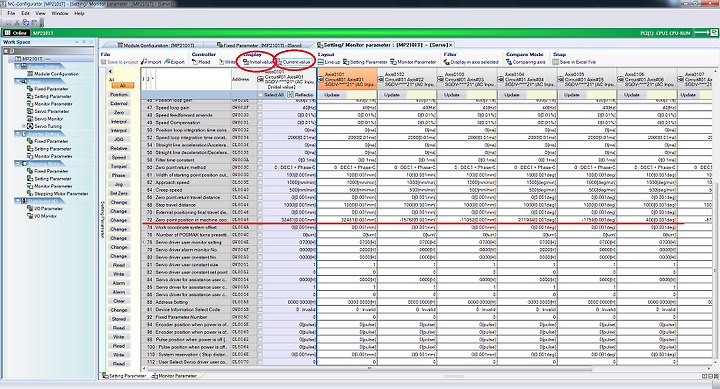Viewport: 720px width, 389px height.
Task: Click the Cut icon in main toolbar
Action: [x=17, y=22]
